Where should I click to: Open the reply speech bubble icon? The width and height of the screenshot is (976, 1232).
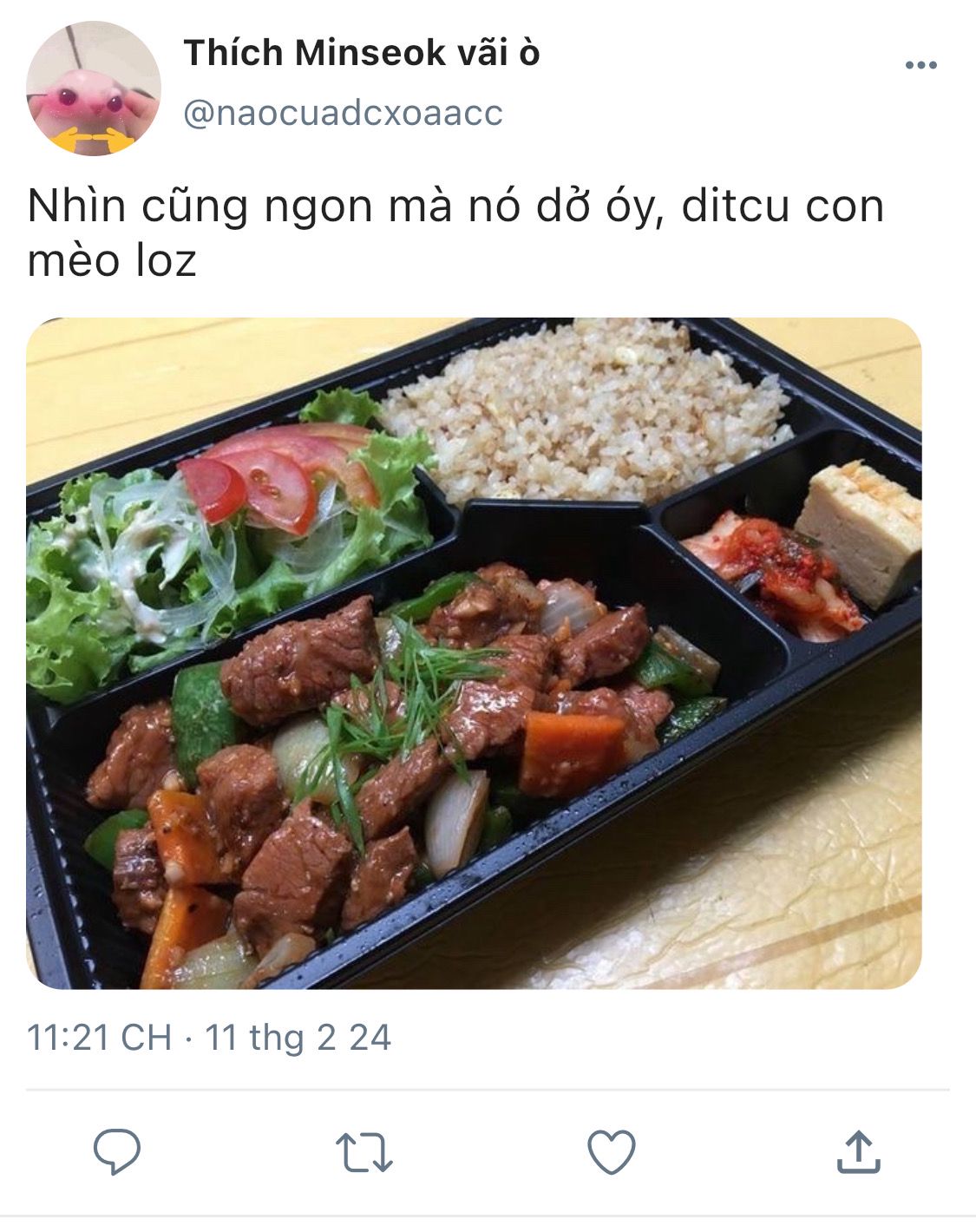(x=117, y=1152)
